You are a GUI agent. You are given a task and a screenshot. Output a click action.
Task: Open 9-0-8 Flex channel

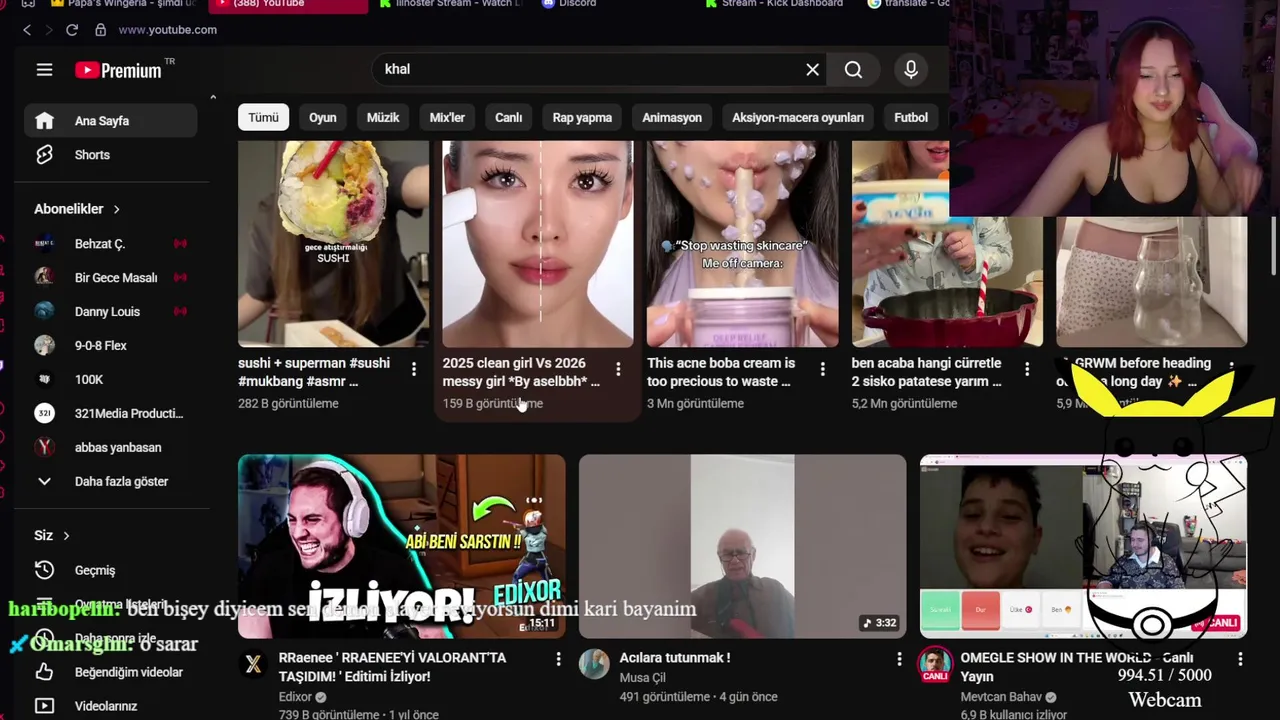point(111,346)
